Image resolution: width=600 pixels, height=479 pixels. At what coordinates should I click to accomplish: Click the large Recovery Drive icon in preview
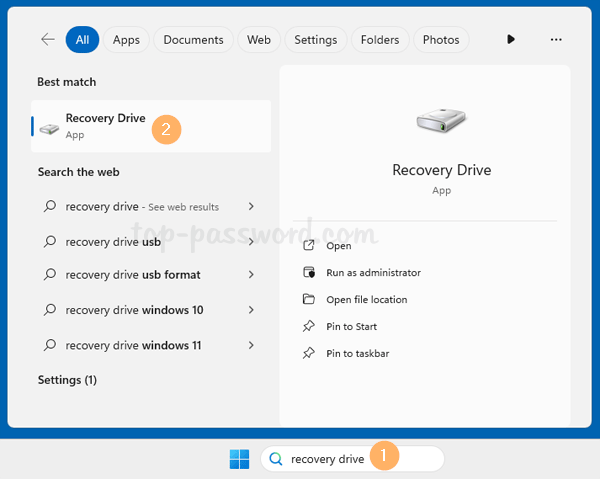pos(441,121)
